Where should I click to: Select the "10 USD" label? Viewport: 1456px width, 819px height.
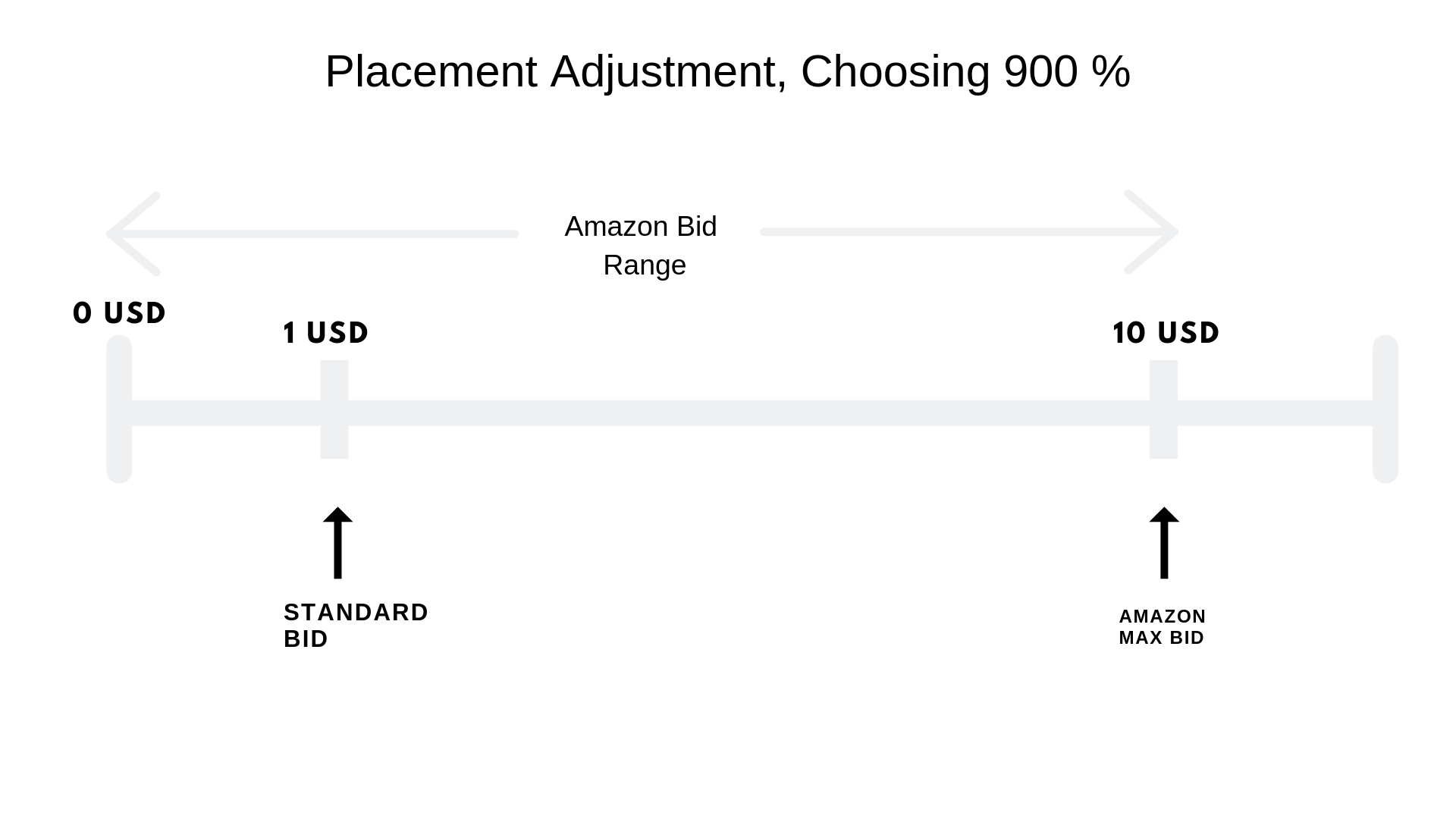pyautogui.click(x=1166, y=333)
